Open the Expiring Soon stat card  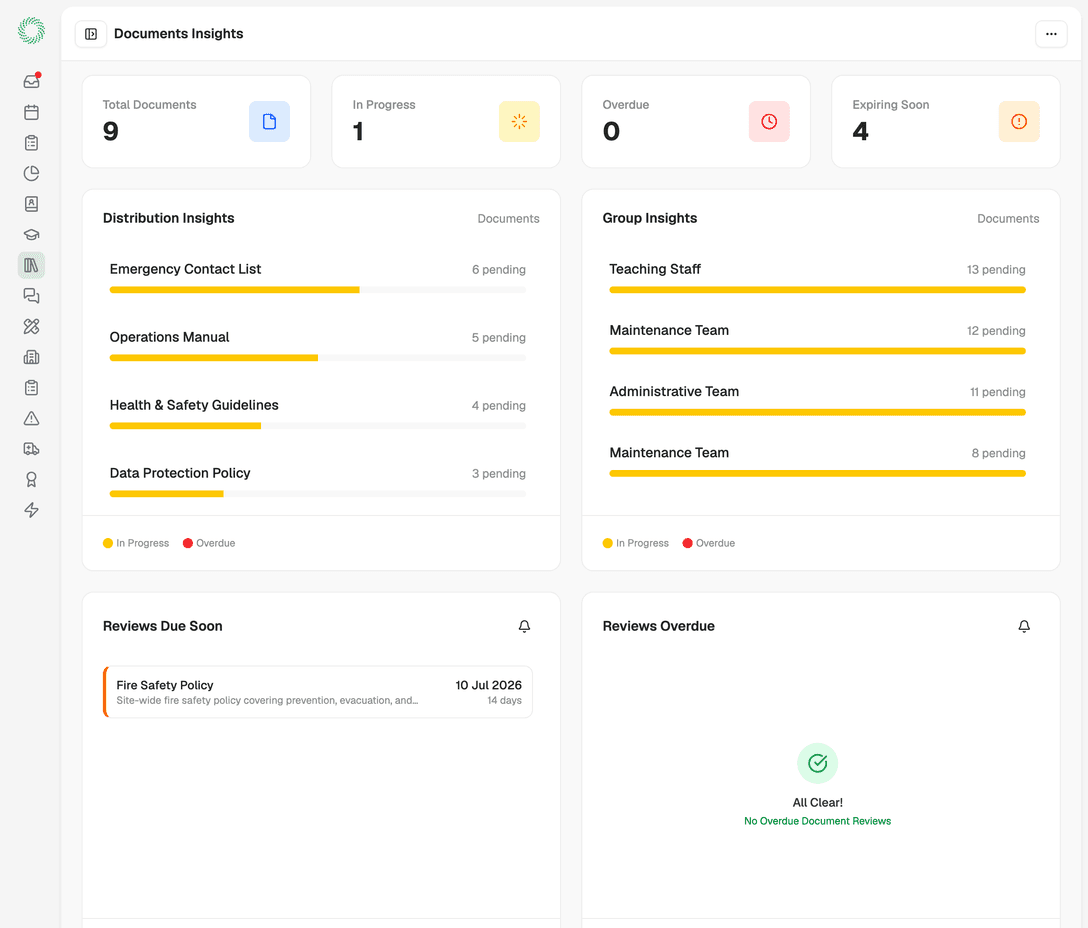pyautogui.click(x=946, y=121)
